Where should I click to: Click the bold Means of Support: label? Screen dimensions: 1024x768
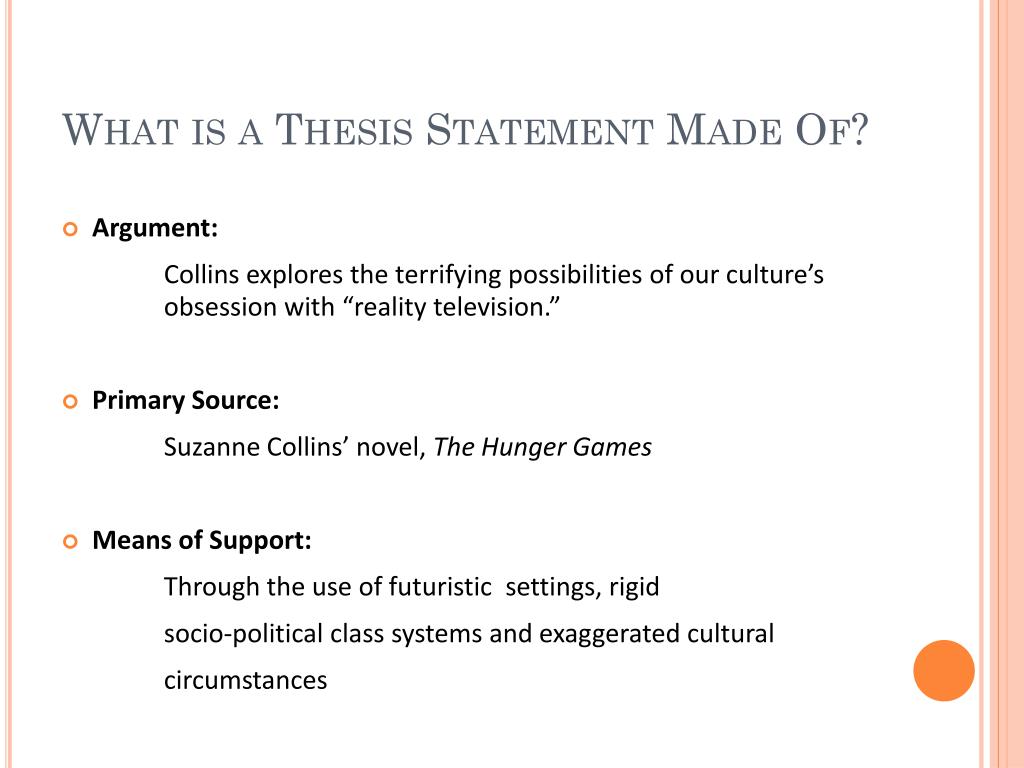click(202, 541)
